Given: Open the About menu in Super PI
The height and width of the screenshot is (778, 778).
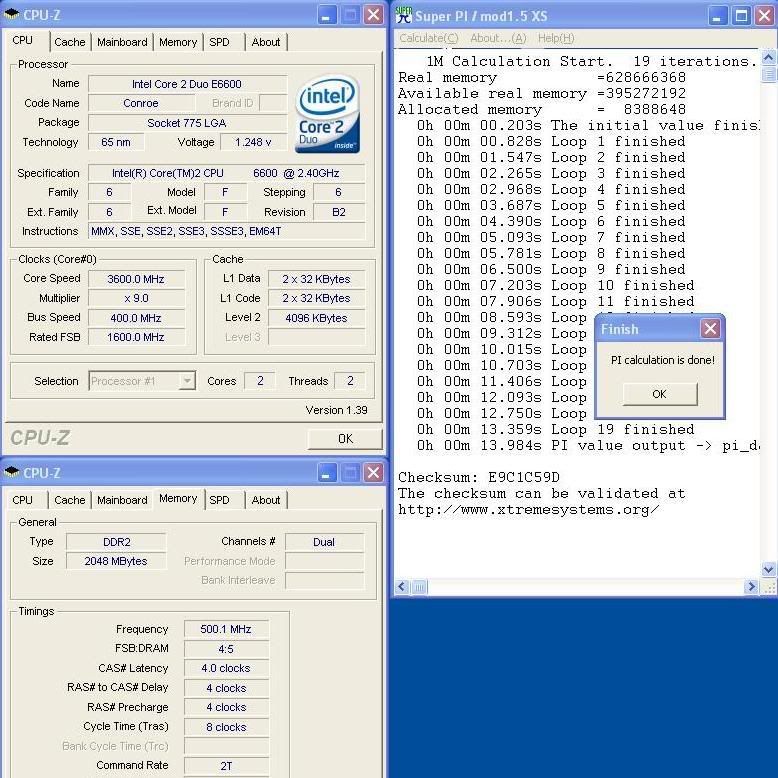Looking at the screenshot, I should (x=498, y=38).
